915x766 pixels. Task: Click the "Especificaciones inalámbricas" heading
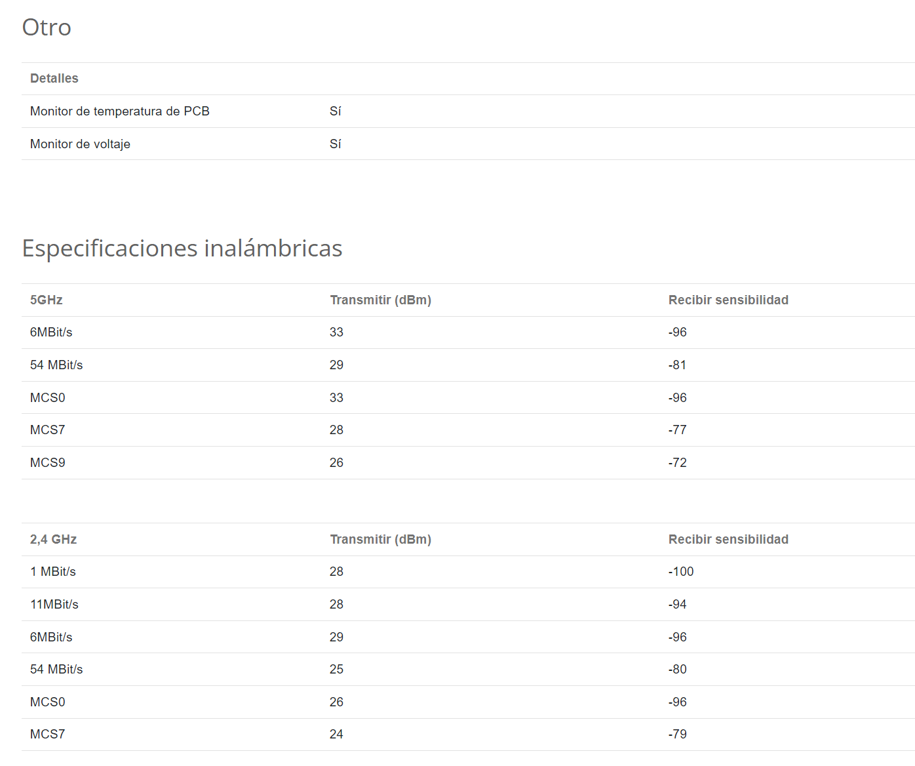[x=182, y=248]
